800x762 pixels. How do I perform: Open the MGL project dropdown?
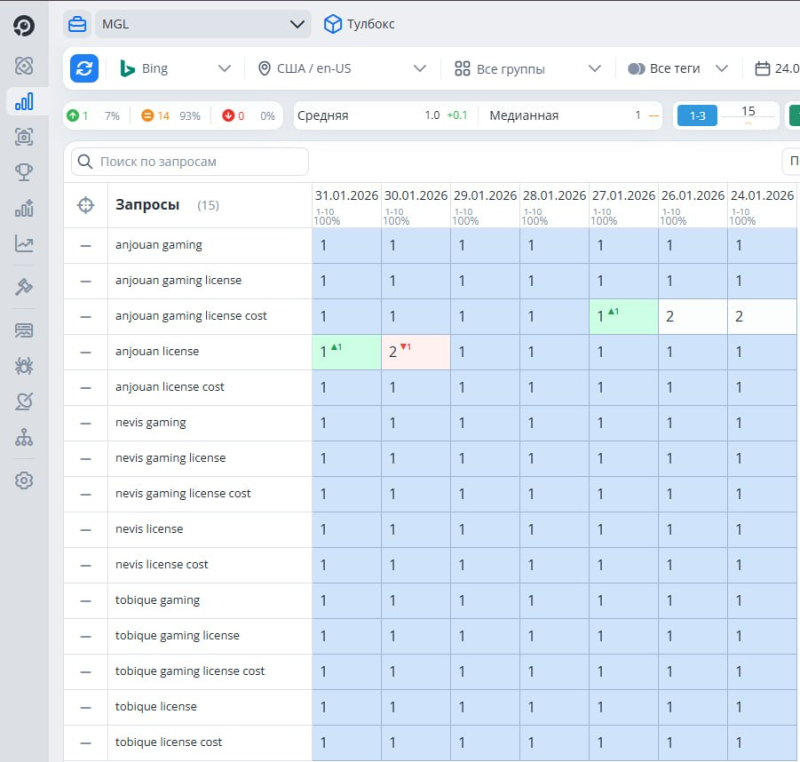point(203,24)
